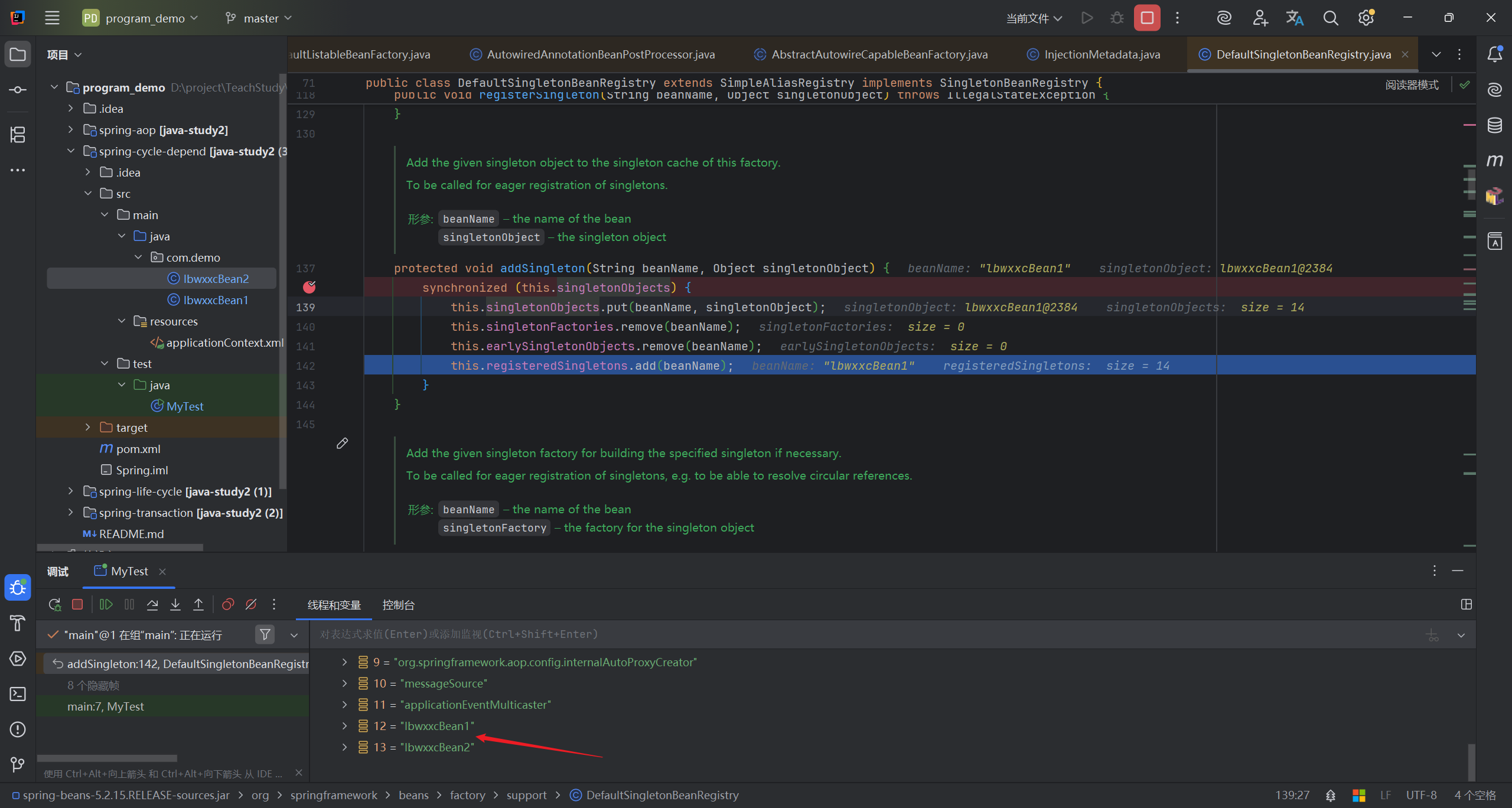The height and width of the screenshot is (808, 1512).
Task: Open the Database tool window icon
Action: 1494,125
